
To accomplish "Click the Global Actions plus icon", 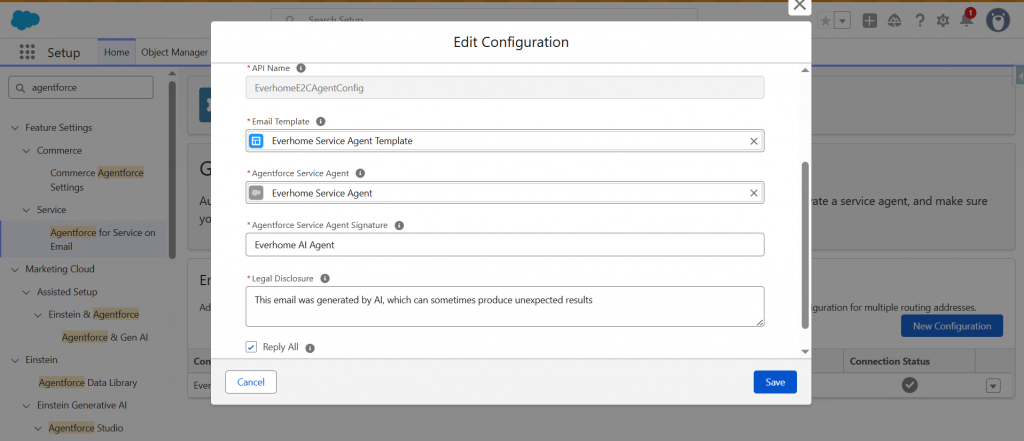I will click(870, 20).
